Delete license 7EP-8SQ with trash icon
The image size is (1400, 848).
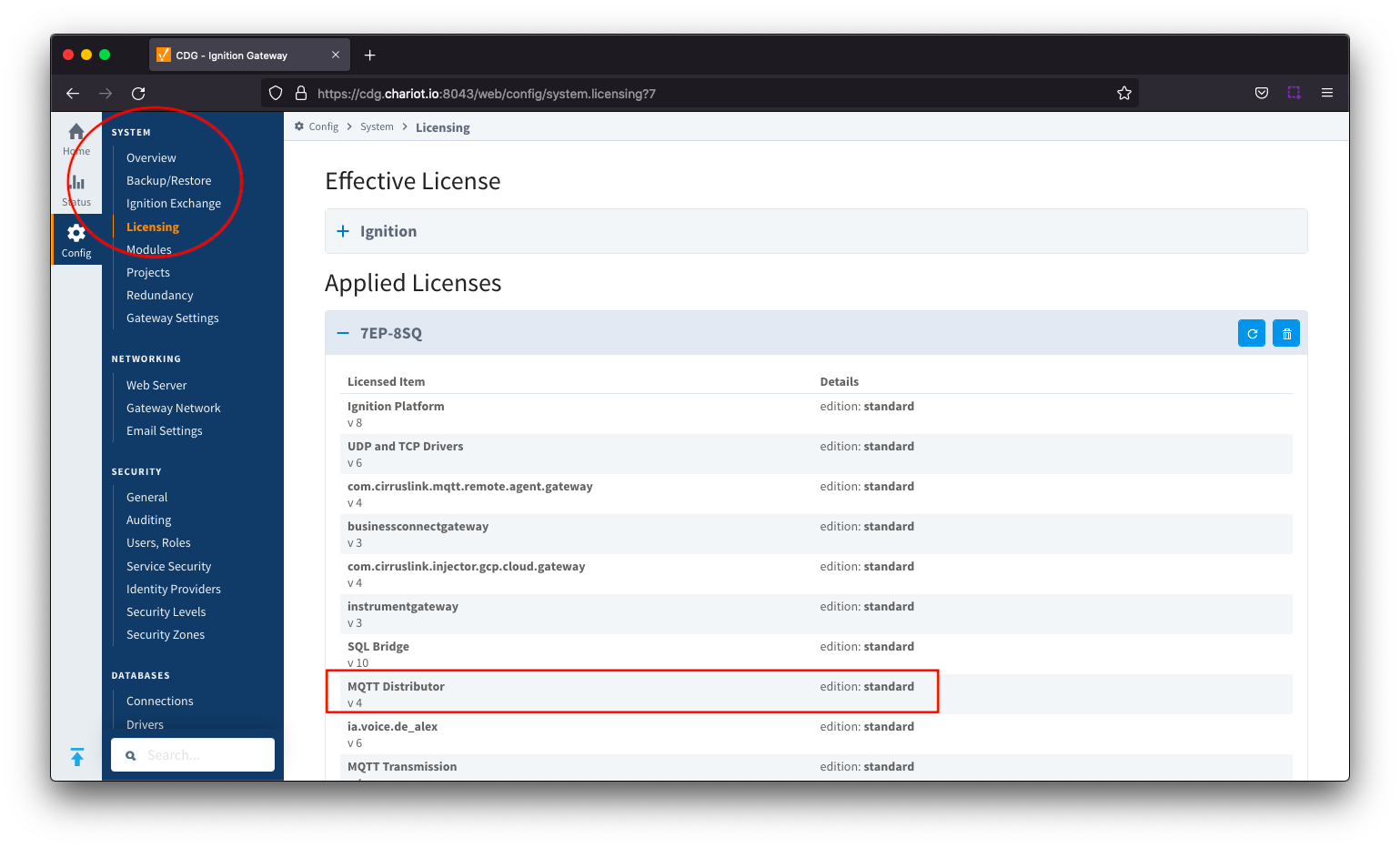[x=1286, y=333]
